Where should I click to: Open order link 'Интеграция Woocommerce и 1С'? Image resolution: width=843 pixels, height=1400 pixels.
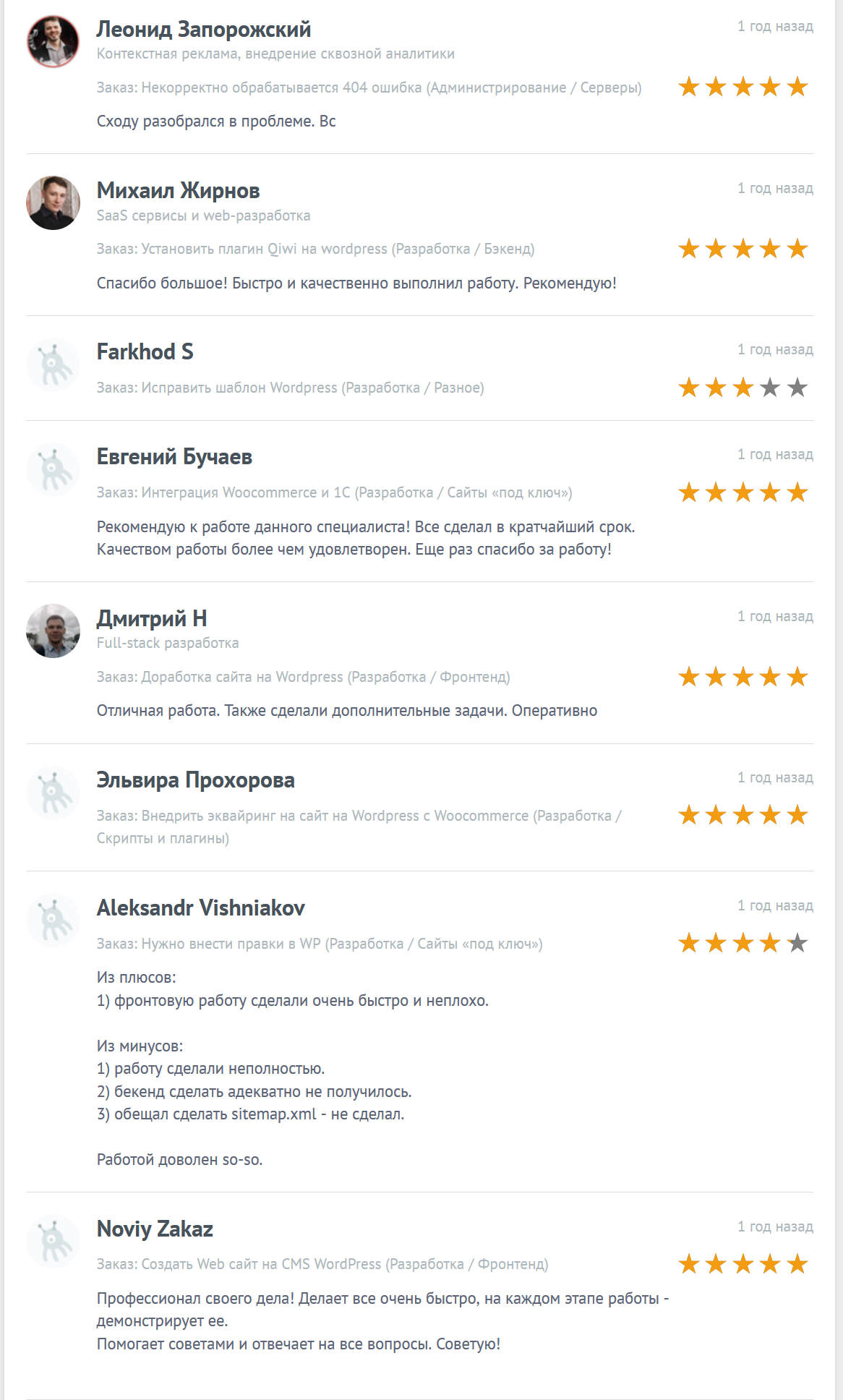tap(246, 492)
